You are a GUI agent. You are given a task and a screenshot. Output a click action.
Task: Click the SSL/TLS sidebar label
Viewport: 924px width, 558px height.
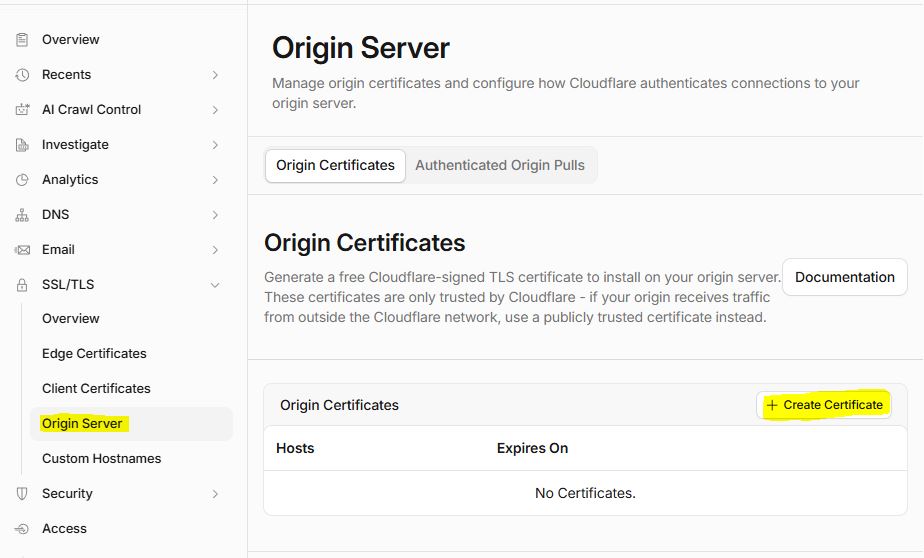click(x=68, y=285)
